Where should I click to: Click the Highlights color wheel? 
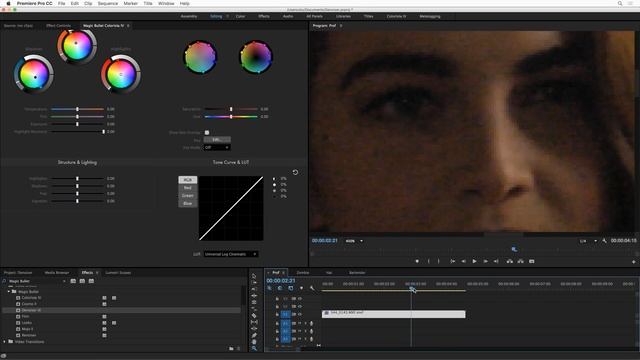121,74
